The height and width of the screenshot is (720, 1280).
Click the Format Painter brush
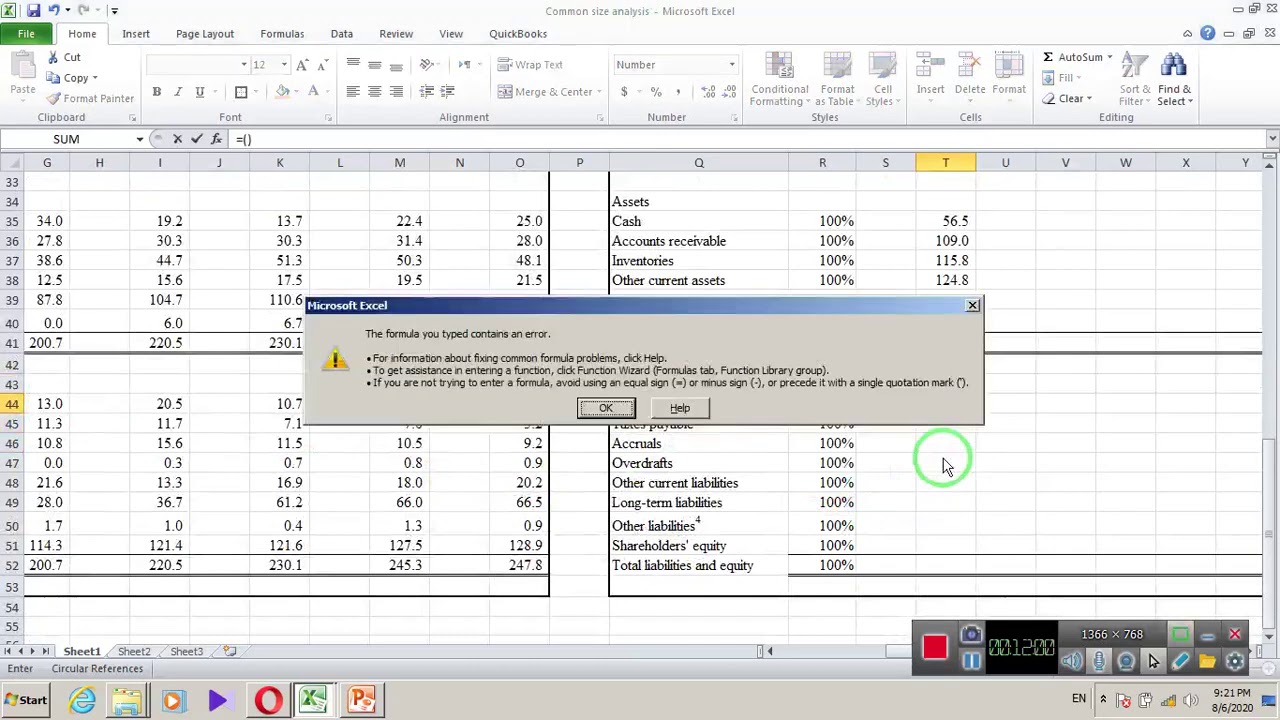click(54, 98)
